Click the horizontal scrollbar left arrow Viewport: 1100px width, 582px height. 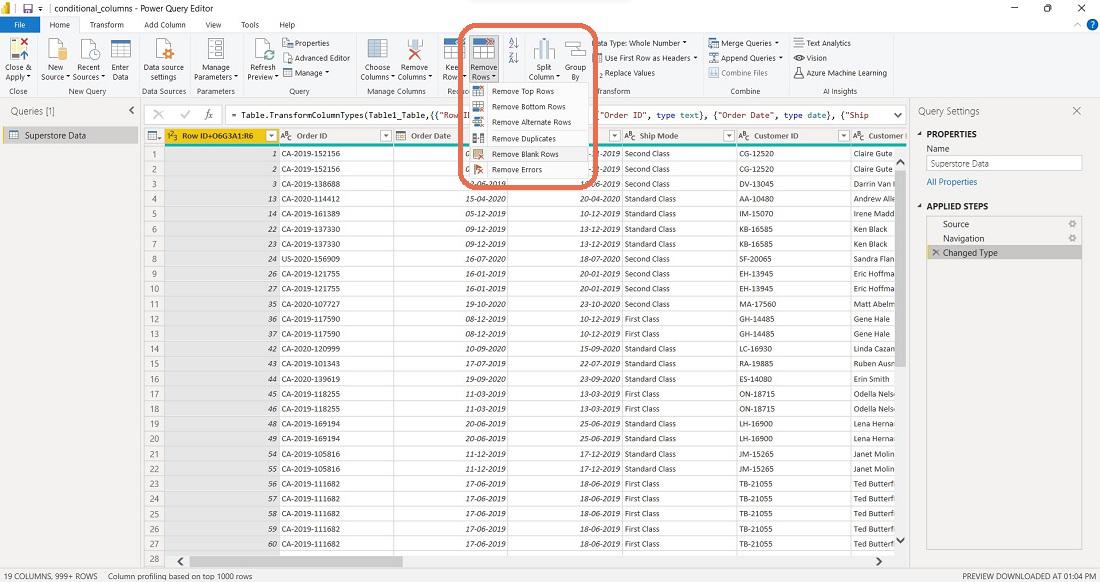coord(180,561)
